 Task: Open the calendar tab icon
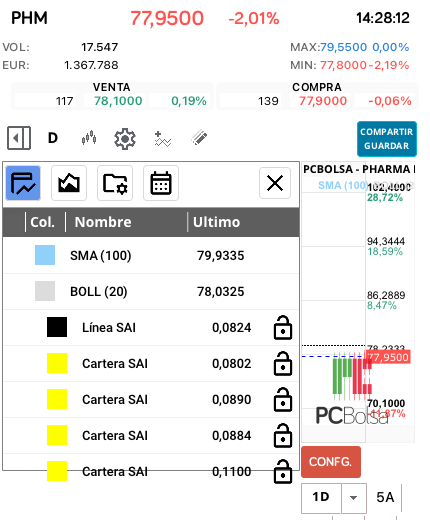click(161, 183)
